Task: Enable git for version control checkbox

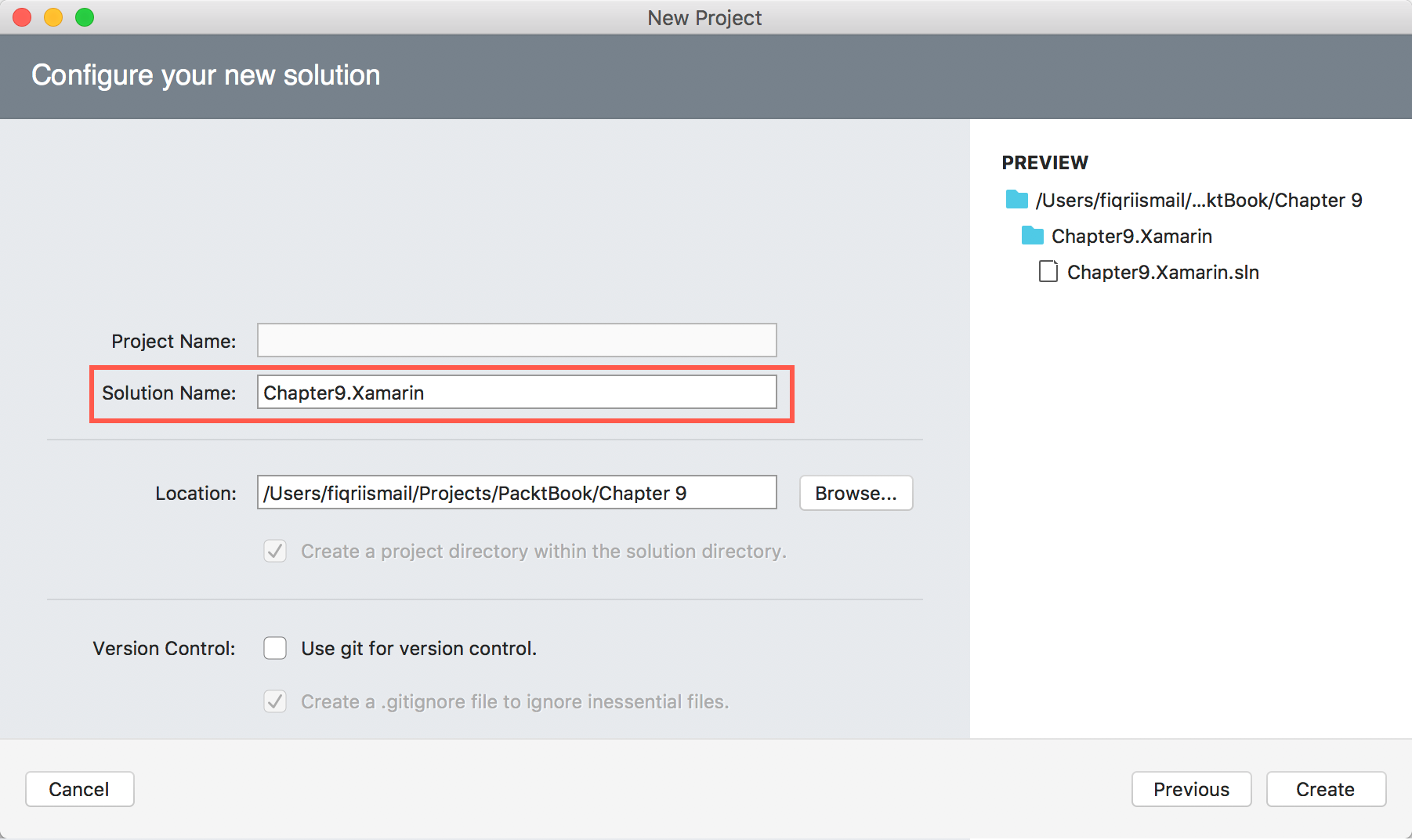Action: pos(275,649)
